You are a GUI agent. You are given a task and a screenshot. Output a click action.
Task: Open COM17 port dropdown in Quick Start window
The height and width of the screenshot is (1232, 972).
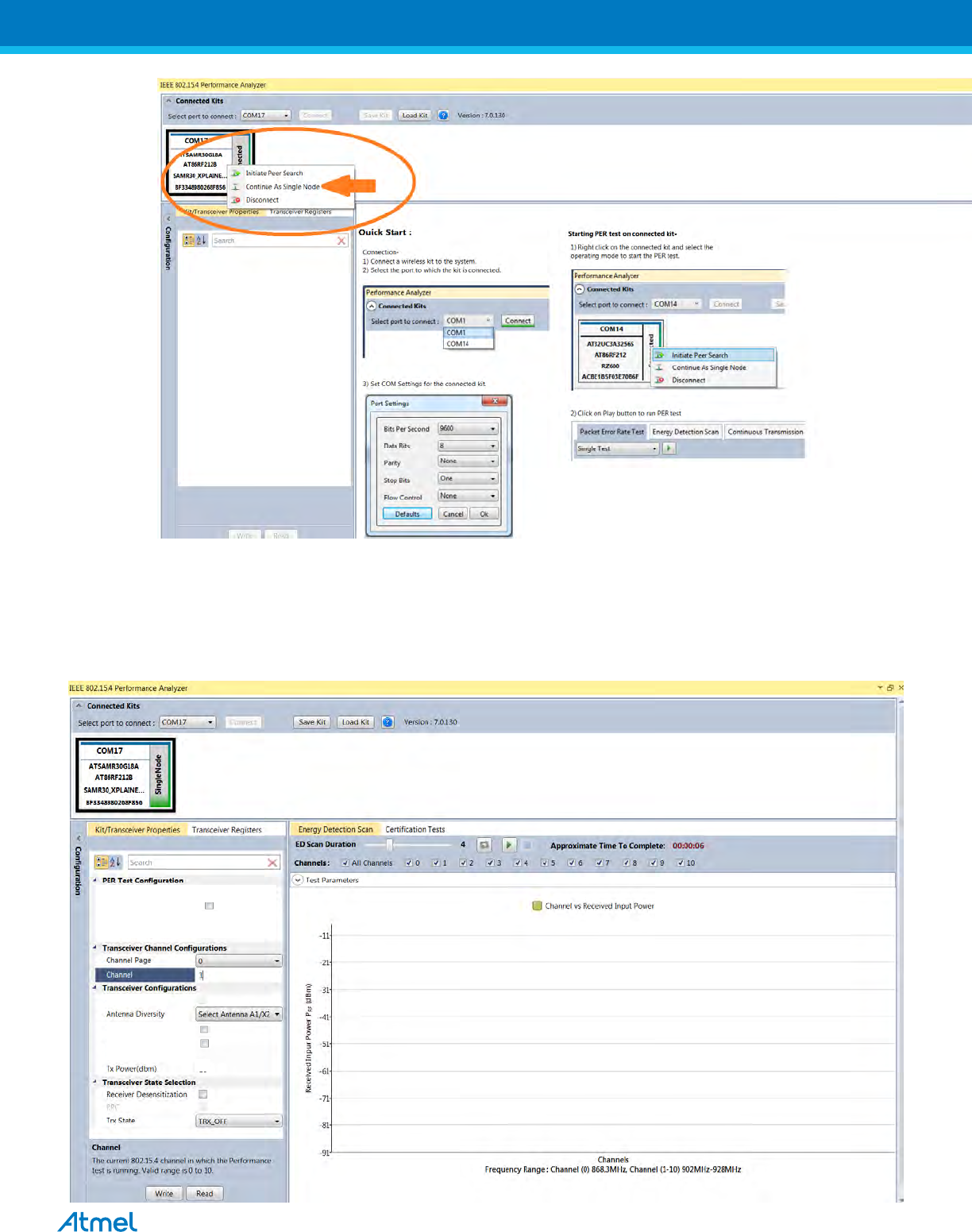266,115
